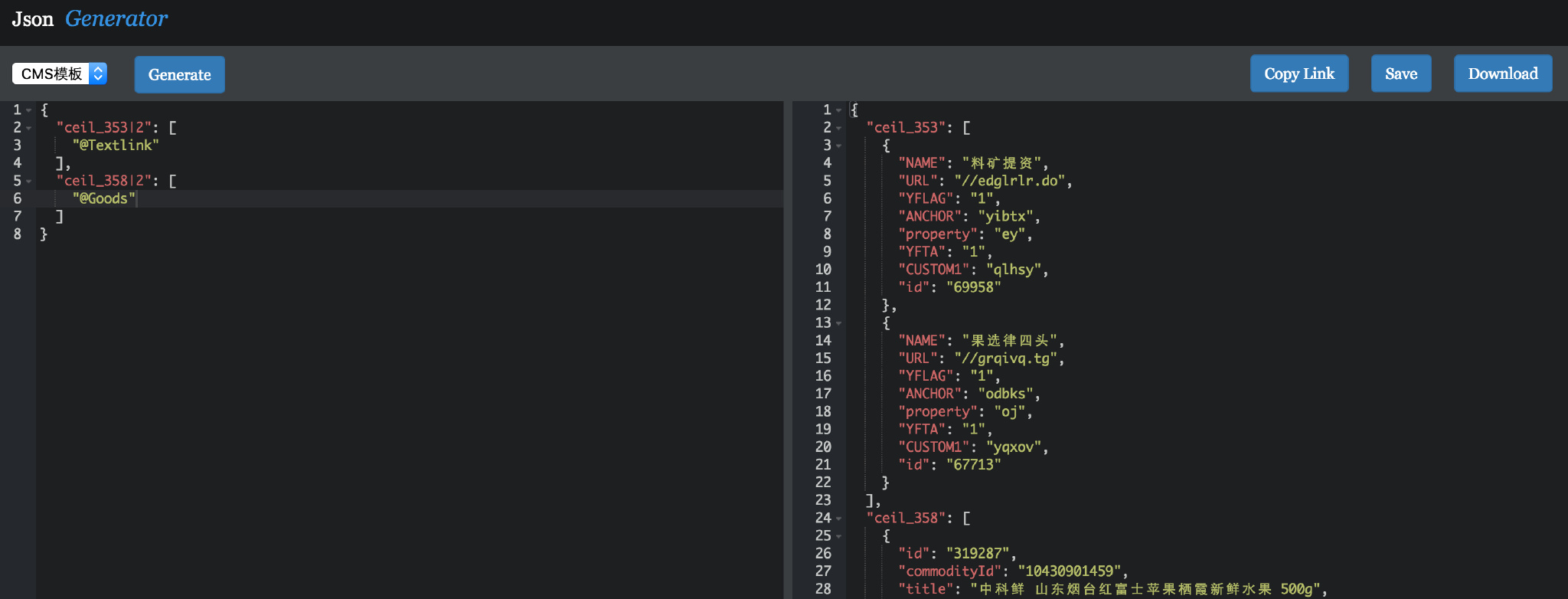Click the "ceil_353|2" key in left editor
The width and height of the screenshot is (1568, 599).
pos(103,127)
